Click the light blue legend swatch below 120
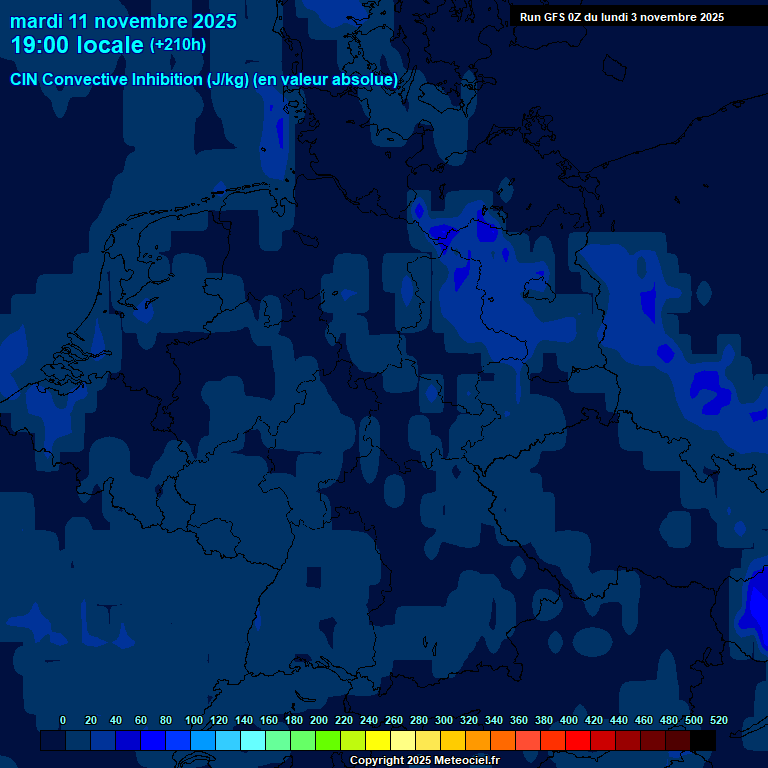Viewport: 768px width, 768px height. coord(203,741)
